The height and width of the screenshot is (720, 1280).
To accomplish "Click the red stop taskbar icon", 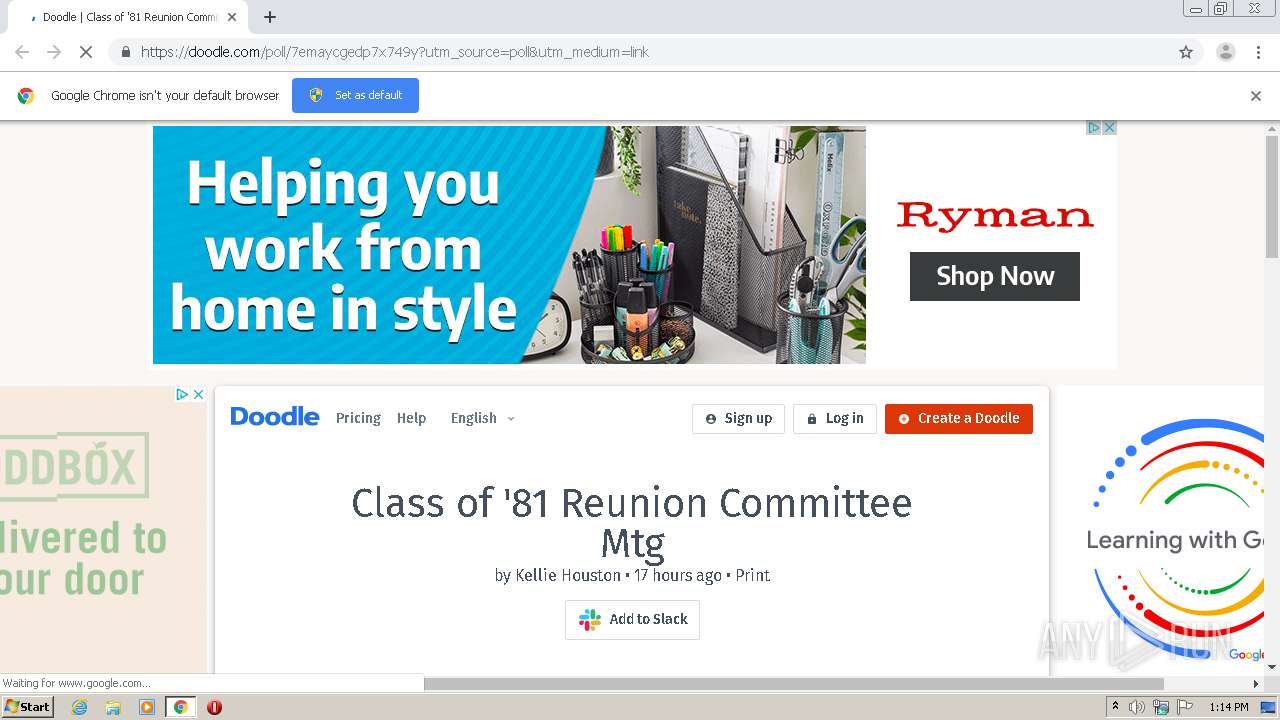I will click(x=214, y=707).
